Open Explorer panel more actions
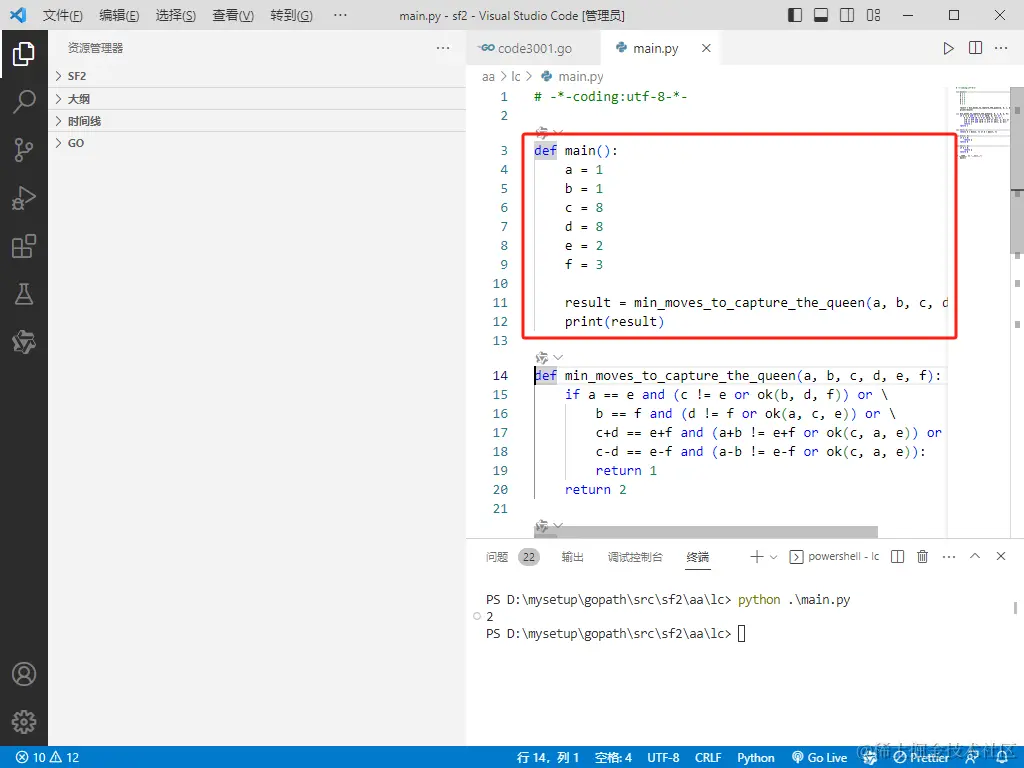This screenshot has height=768, width=1024. point(443,48)
